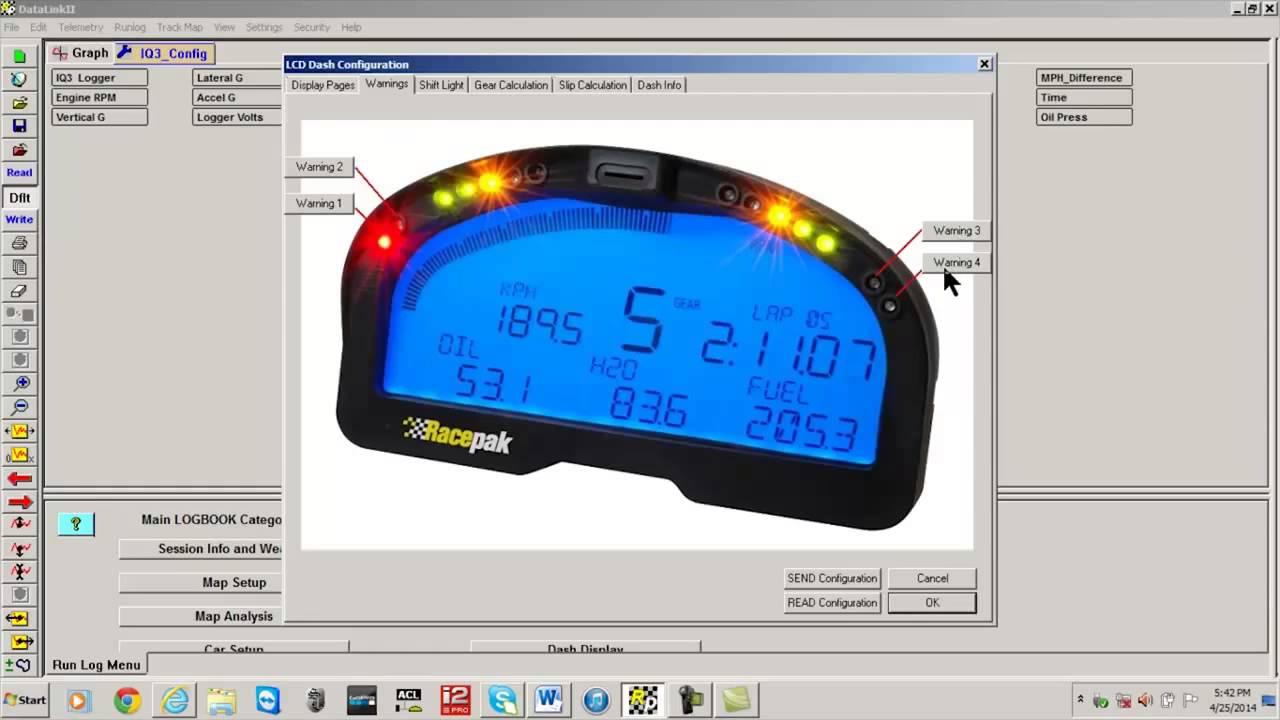The image size is (1280, 720).
Task: Click the eraser icon in left toolbar
Action: pyautogui.click(x=19, y=291)
